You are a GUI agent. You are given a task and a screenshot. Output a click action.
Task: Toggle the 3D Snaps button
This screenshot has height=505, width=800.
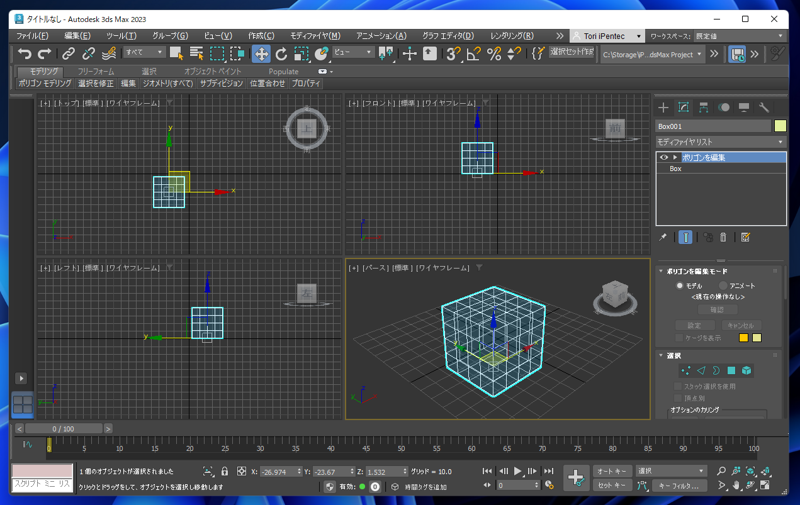[x=453, y=54]
